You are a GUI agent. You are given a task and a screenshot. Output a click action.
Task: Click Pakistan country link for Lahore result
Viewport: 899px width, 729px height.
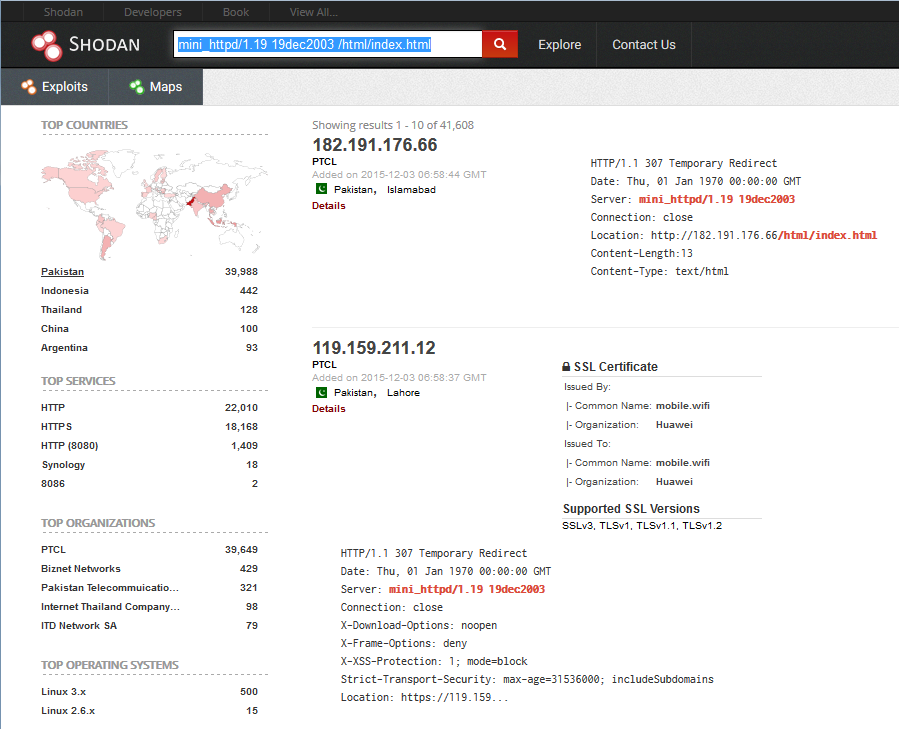point(354,393)
